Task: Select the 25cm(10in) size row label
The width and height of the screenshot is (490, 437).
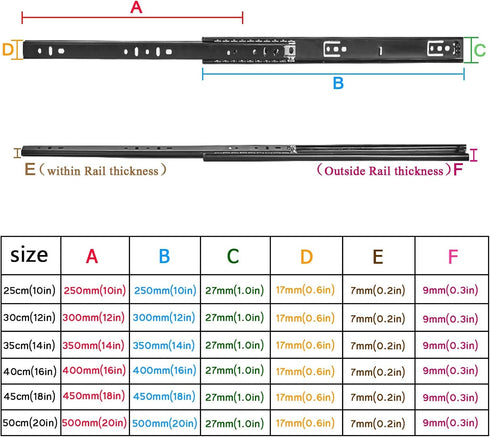Action: [x=29, y=290]
